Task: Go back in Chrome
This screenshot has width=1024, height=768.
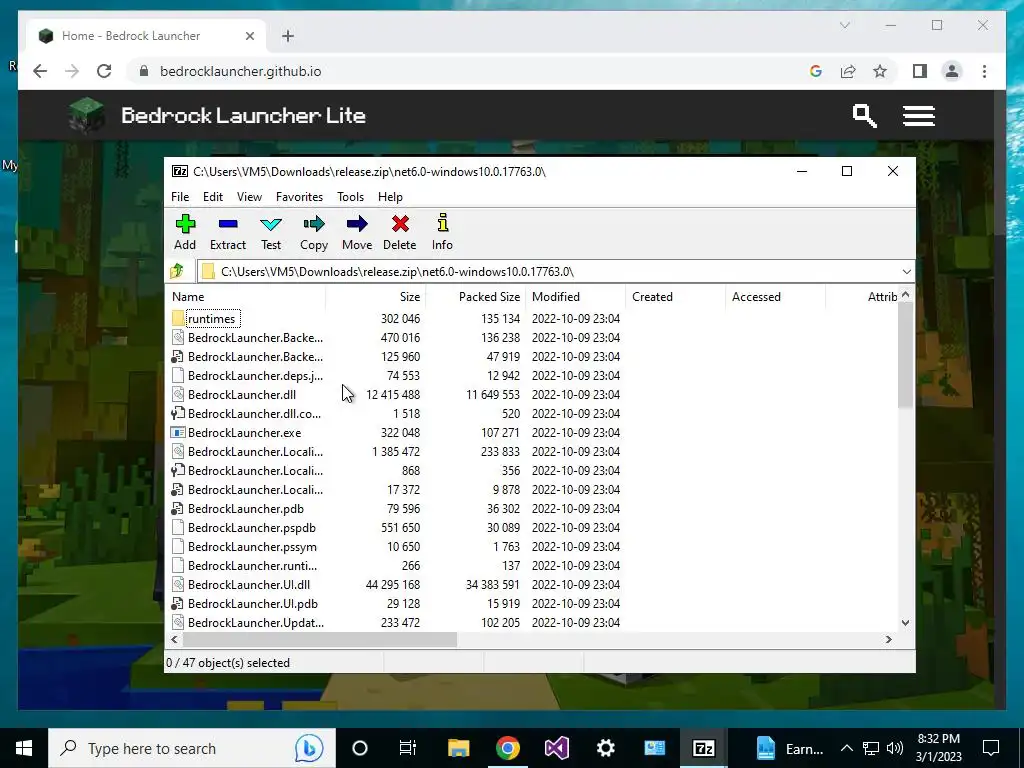Action: (x=40, y=71)
